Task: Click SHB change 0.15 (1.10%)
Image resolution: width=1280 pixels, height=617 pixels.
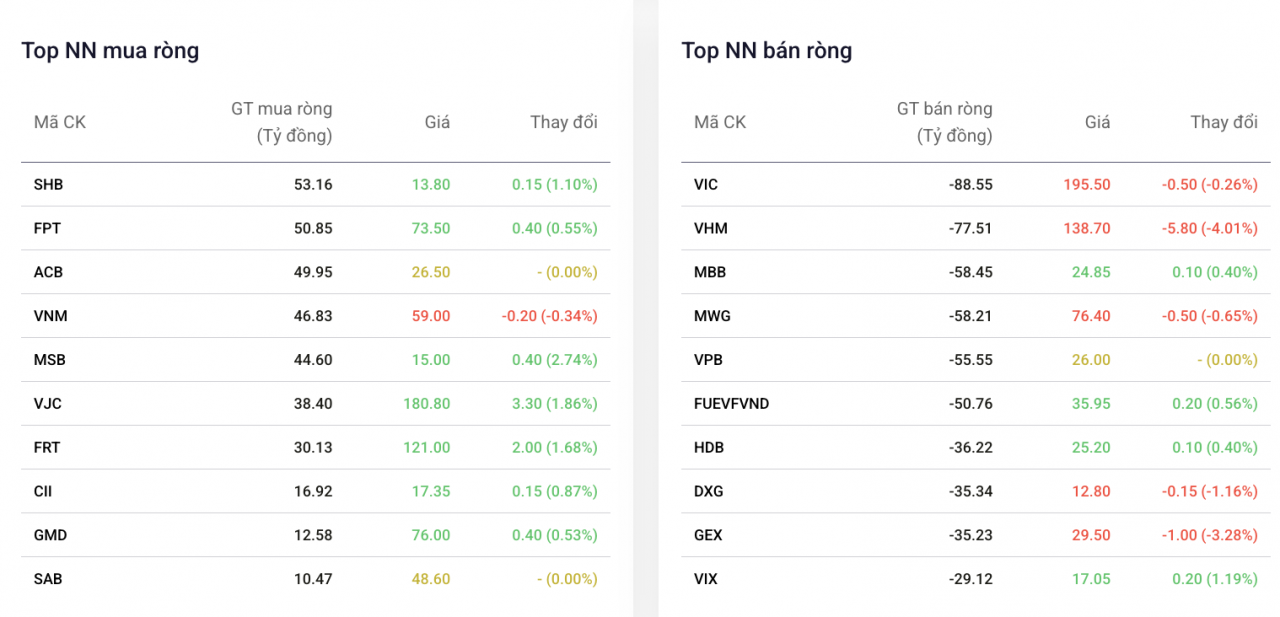Action: pyautogui.click(x=555, y=185)
